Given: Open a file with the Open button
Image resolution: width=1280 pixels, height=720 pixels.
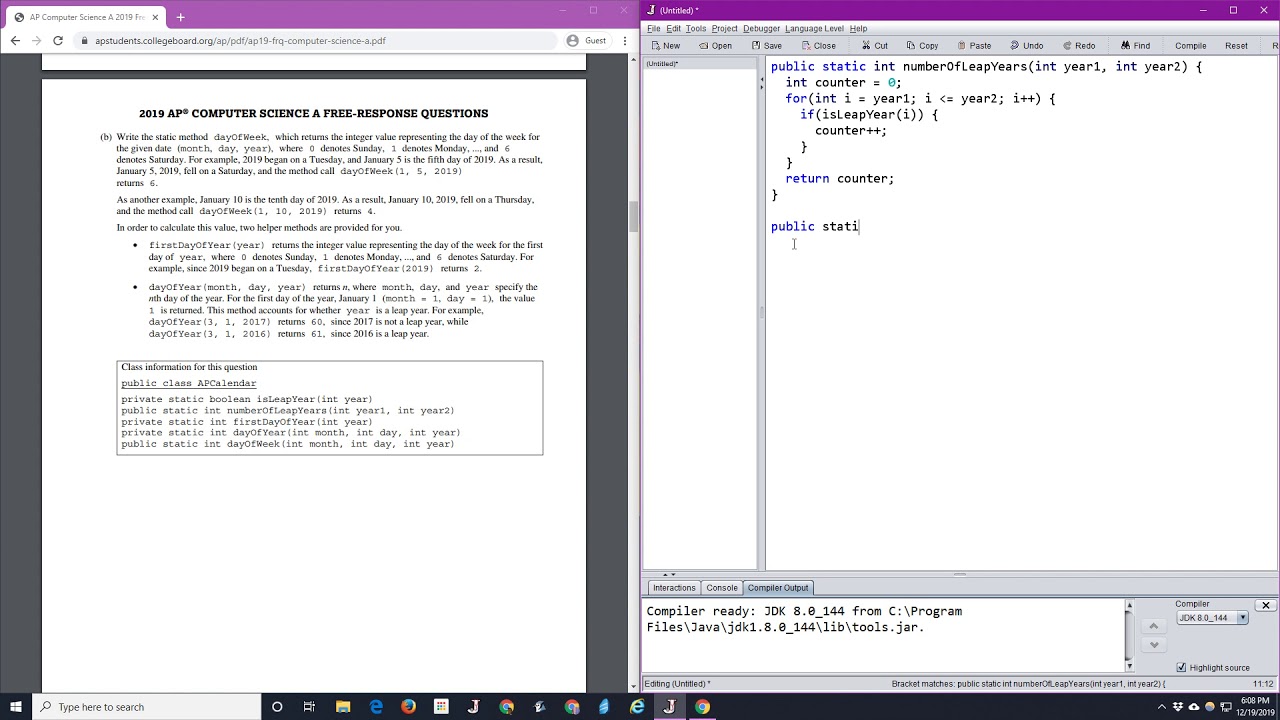Looking at the screenshot, I should click(715, 46).
